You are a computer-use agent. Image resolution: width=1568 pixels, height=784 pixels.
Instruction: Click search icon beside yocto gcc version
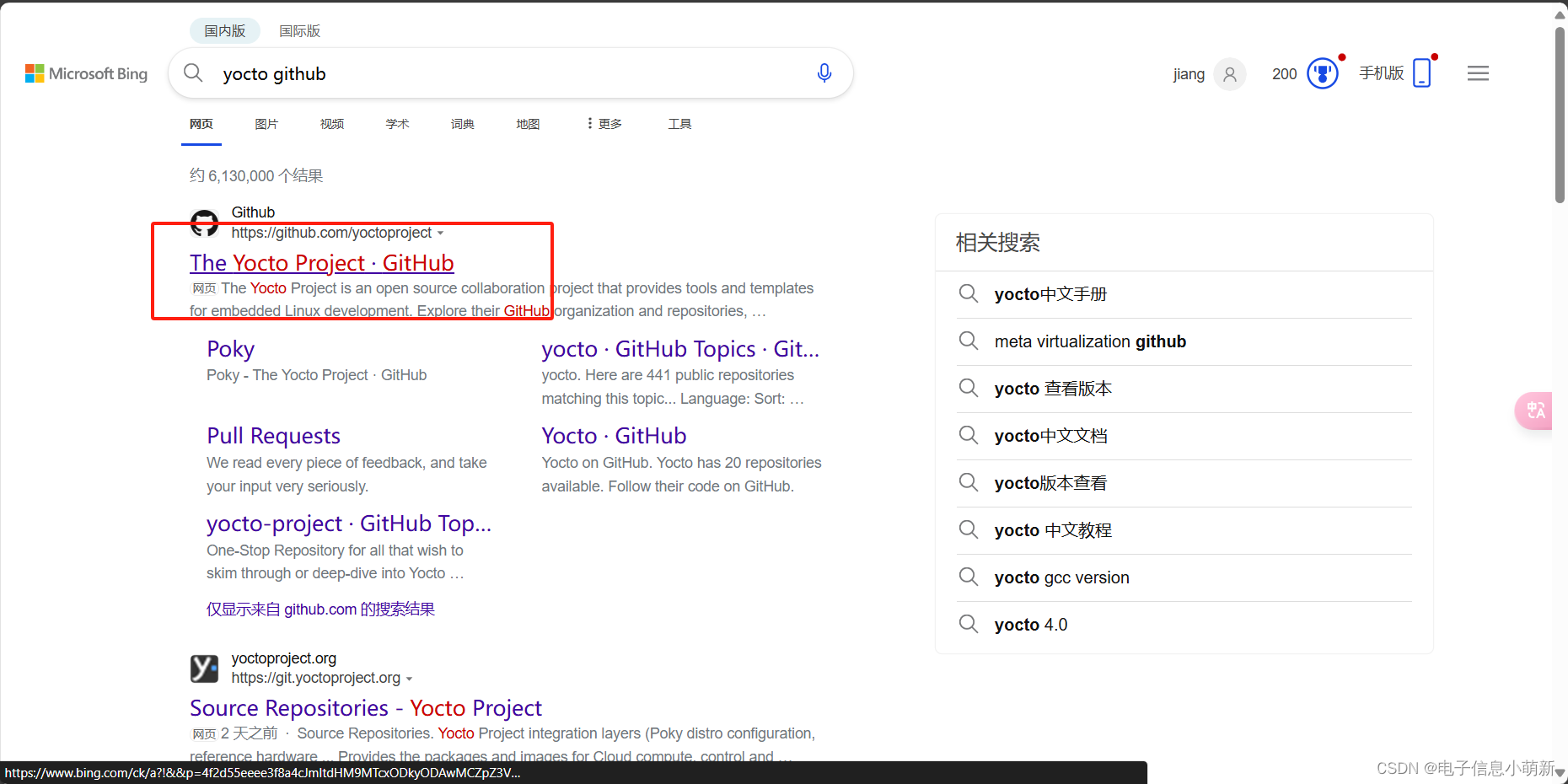(x=969, y=577)
